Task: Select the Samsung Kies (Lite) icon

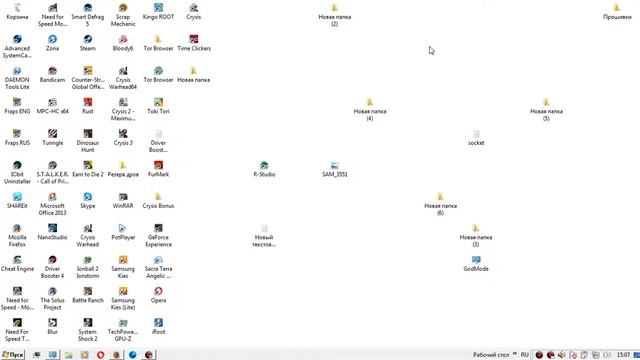Action: click(x=123, y=298)
